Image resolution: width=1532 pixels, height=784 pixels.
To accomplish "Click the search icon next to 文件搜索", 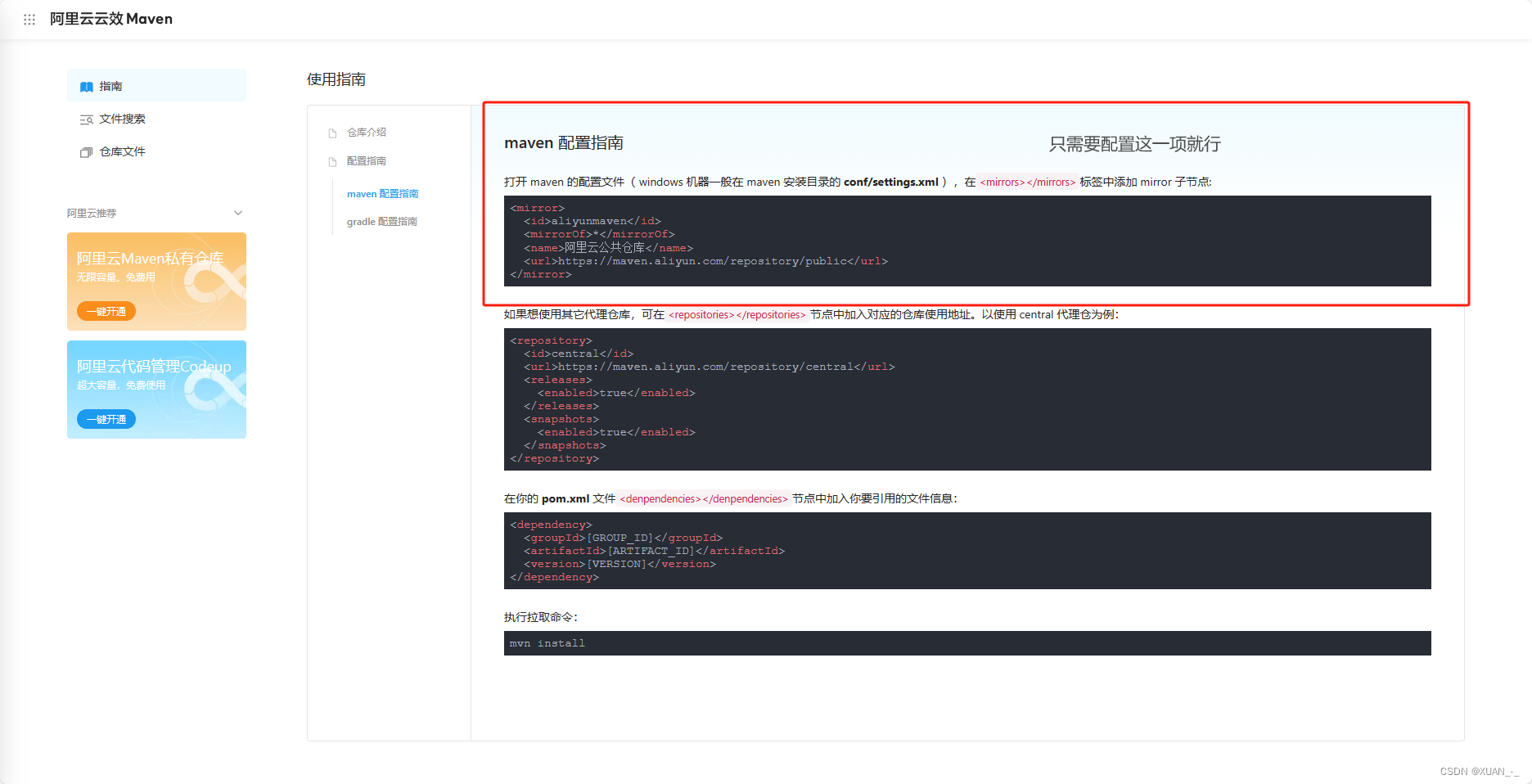I will point(87,119).
